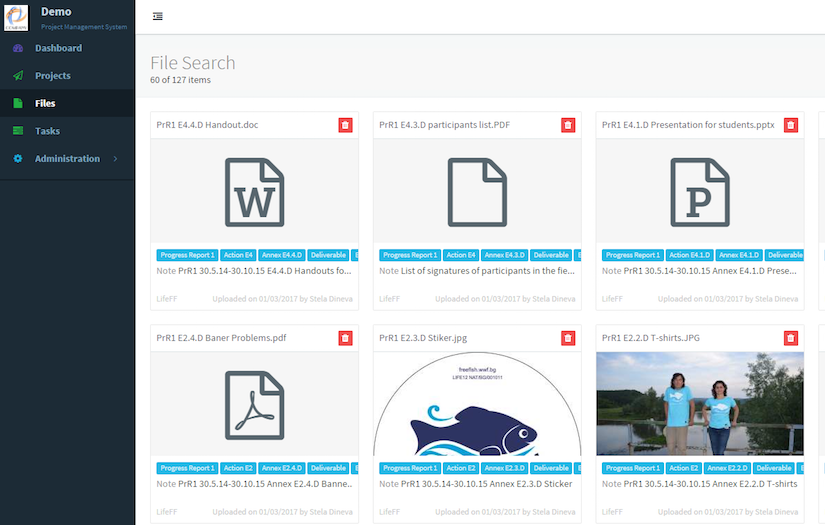Open the fish sticker image thumbnail

(477, 403)
